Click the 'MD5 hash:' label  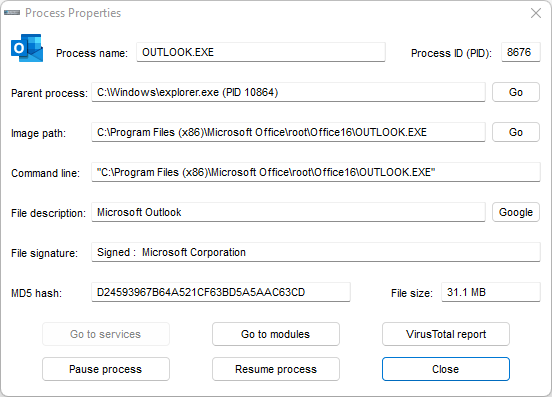coord(36,293)
